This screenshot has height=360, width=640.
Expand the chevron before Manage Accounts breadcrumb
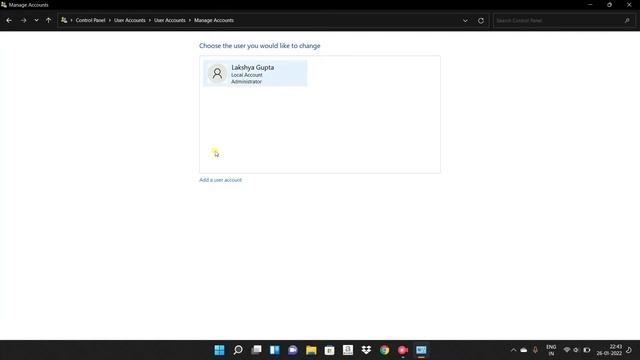190,20
